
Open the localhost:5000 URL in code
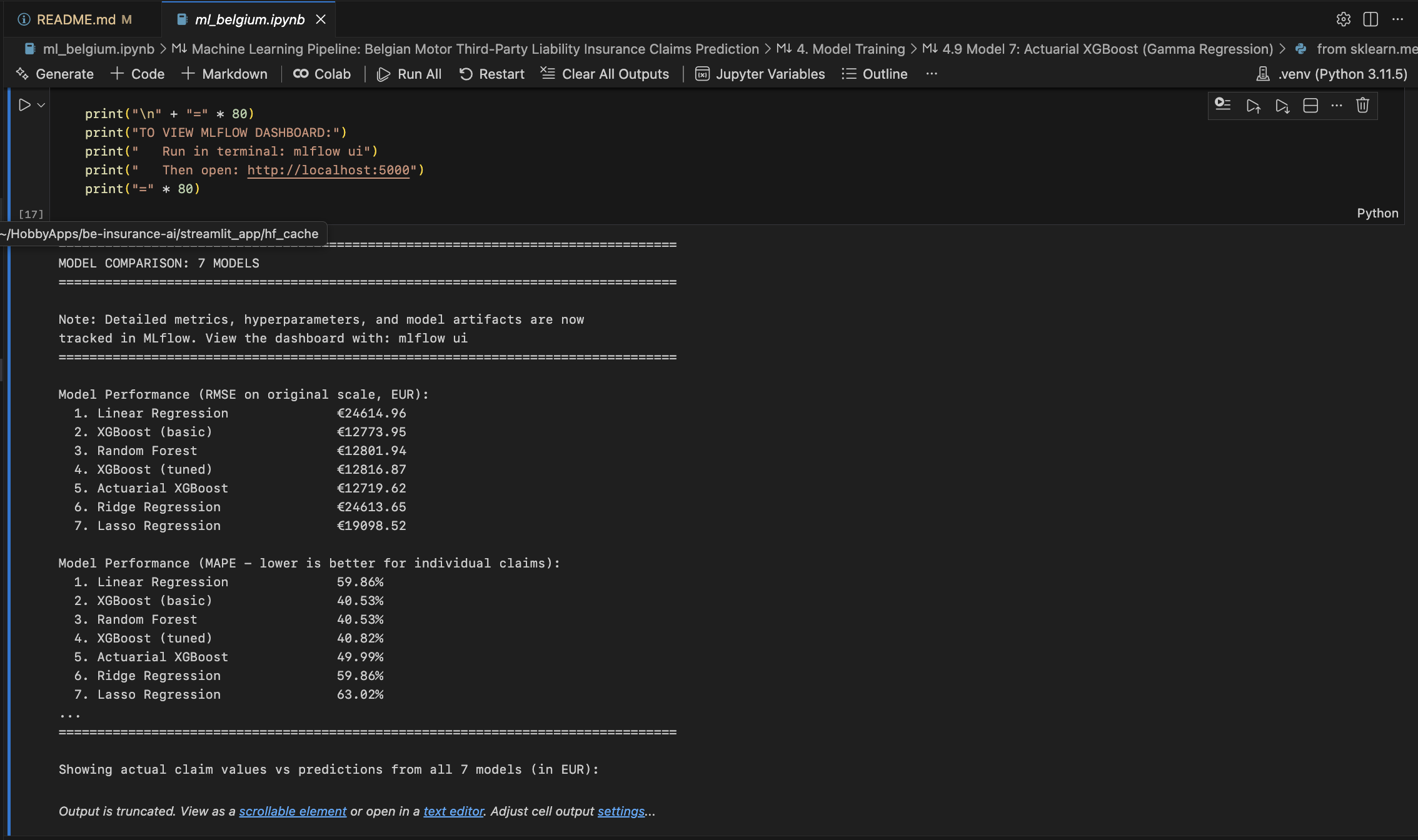[x=328, y=170]
